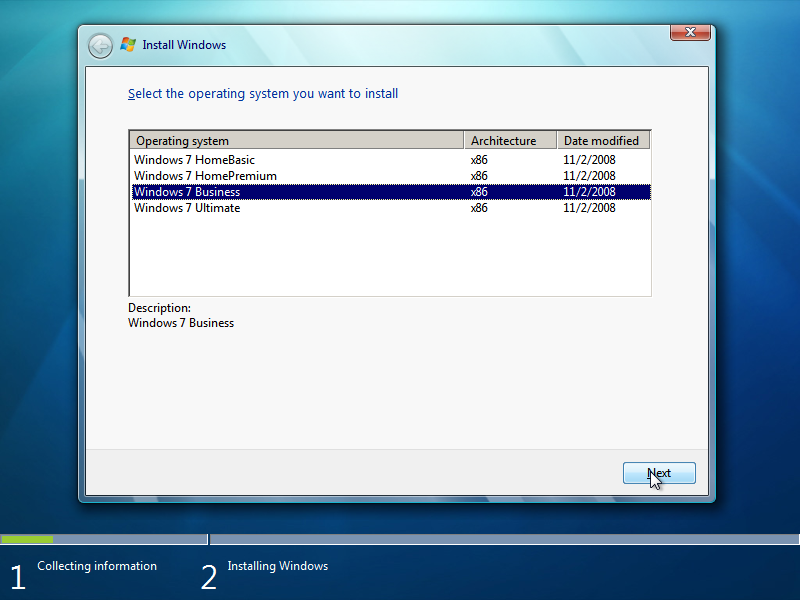
Task: Pick Windows 7 Ultimate edition
Action: (x=187, y=208)
